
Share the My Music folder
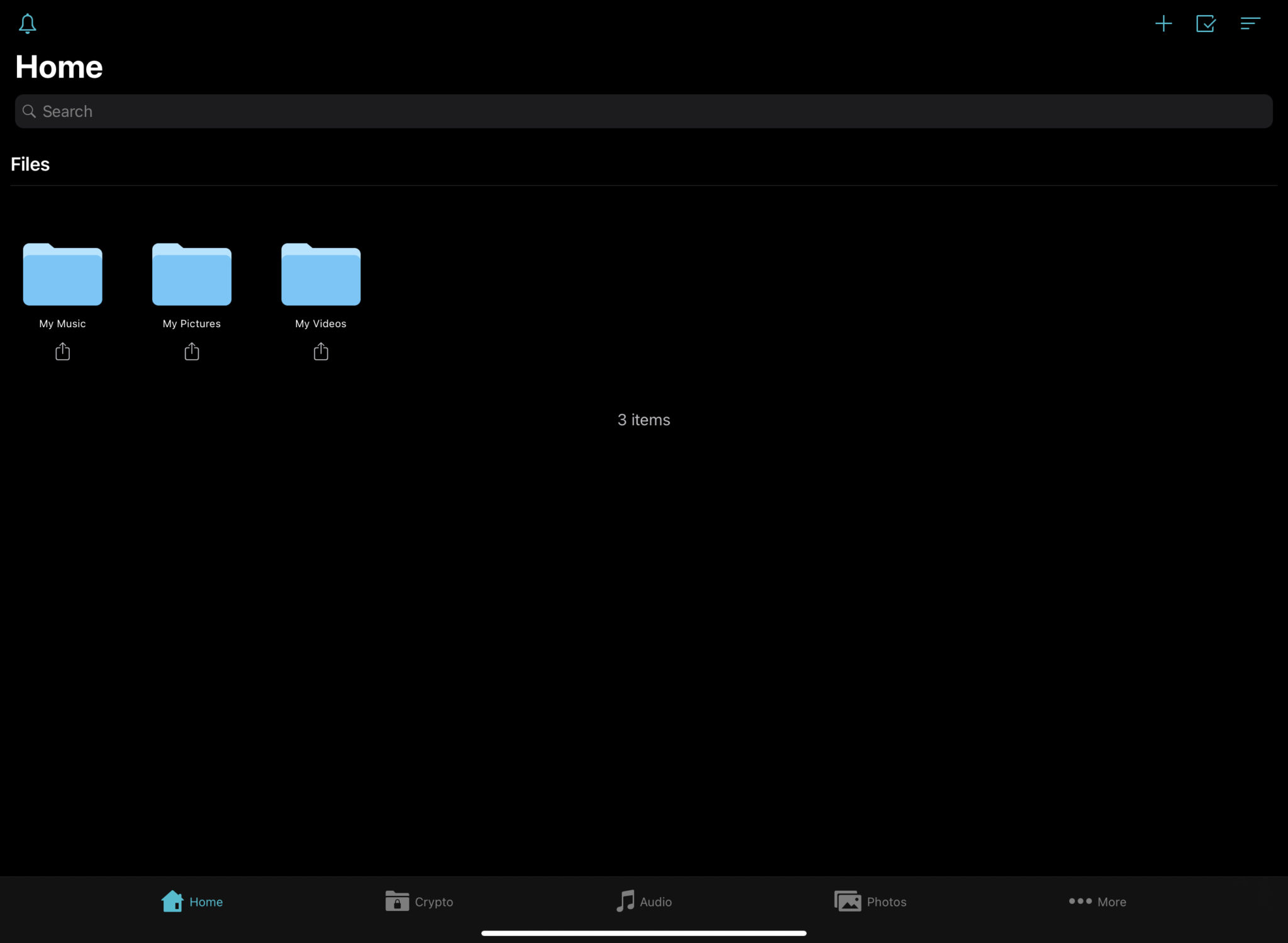point(62,351)
